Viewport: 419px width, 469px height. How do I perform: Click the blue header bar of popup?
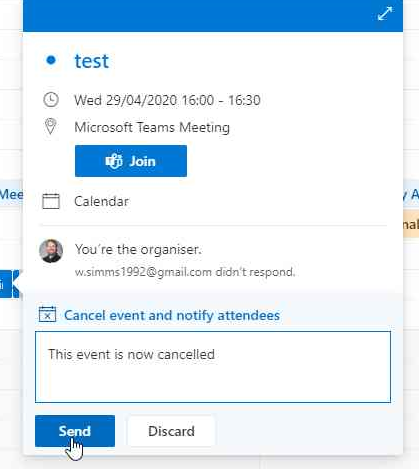tap(213, 16)
